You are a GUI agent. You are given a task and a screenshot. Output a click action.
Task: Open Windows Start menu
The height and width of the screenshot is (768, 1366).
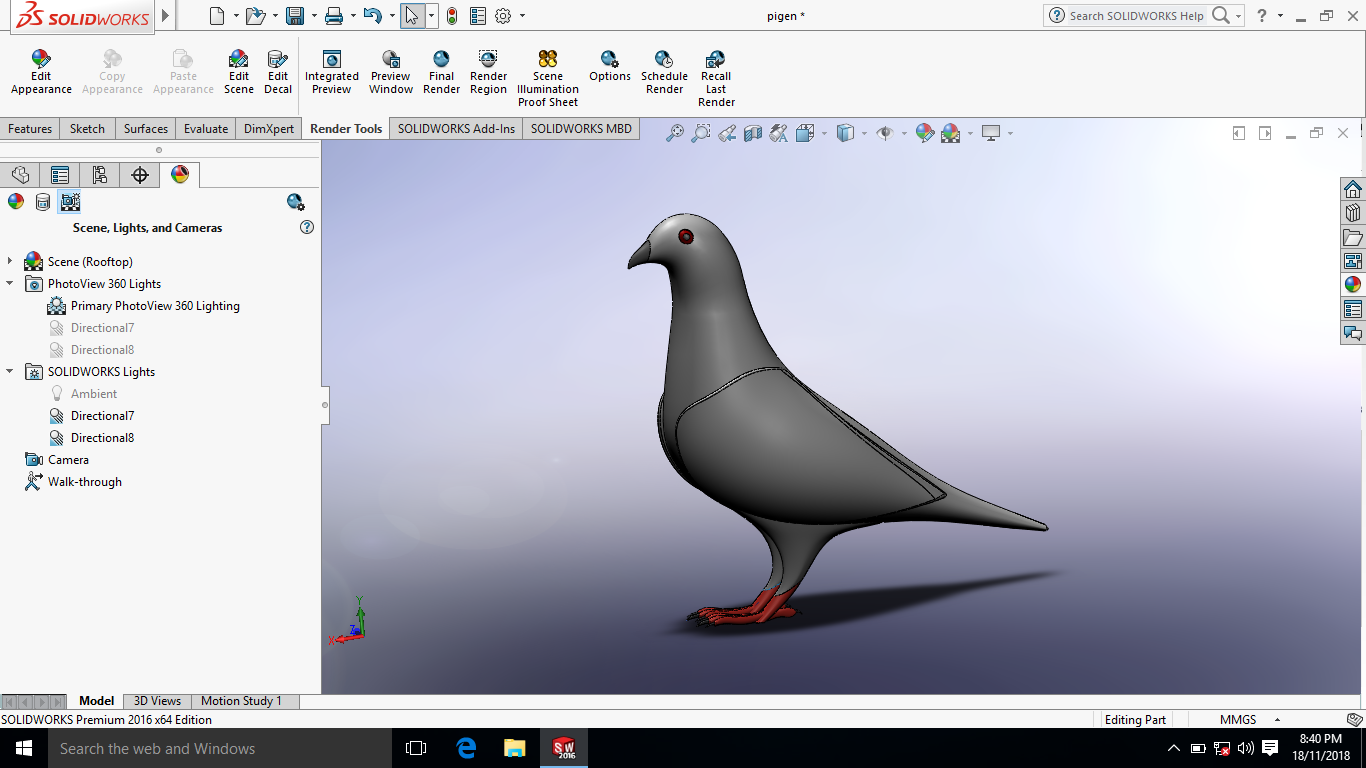click(23, 748)
